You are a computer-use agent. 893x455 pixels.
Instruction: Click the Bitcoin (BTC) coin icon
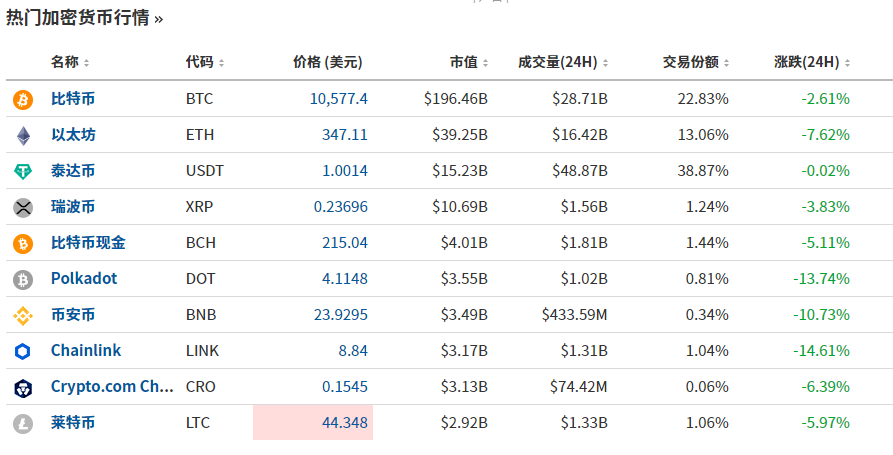(23, 100)
